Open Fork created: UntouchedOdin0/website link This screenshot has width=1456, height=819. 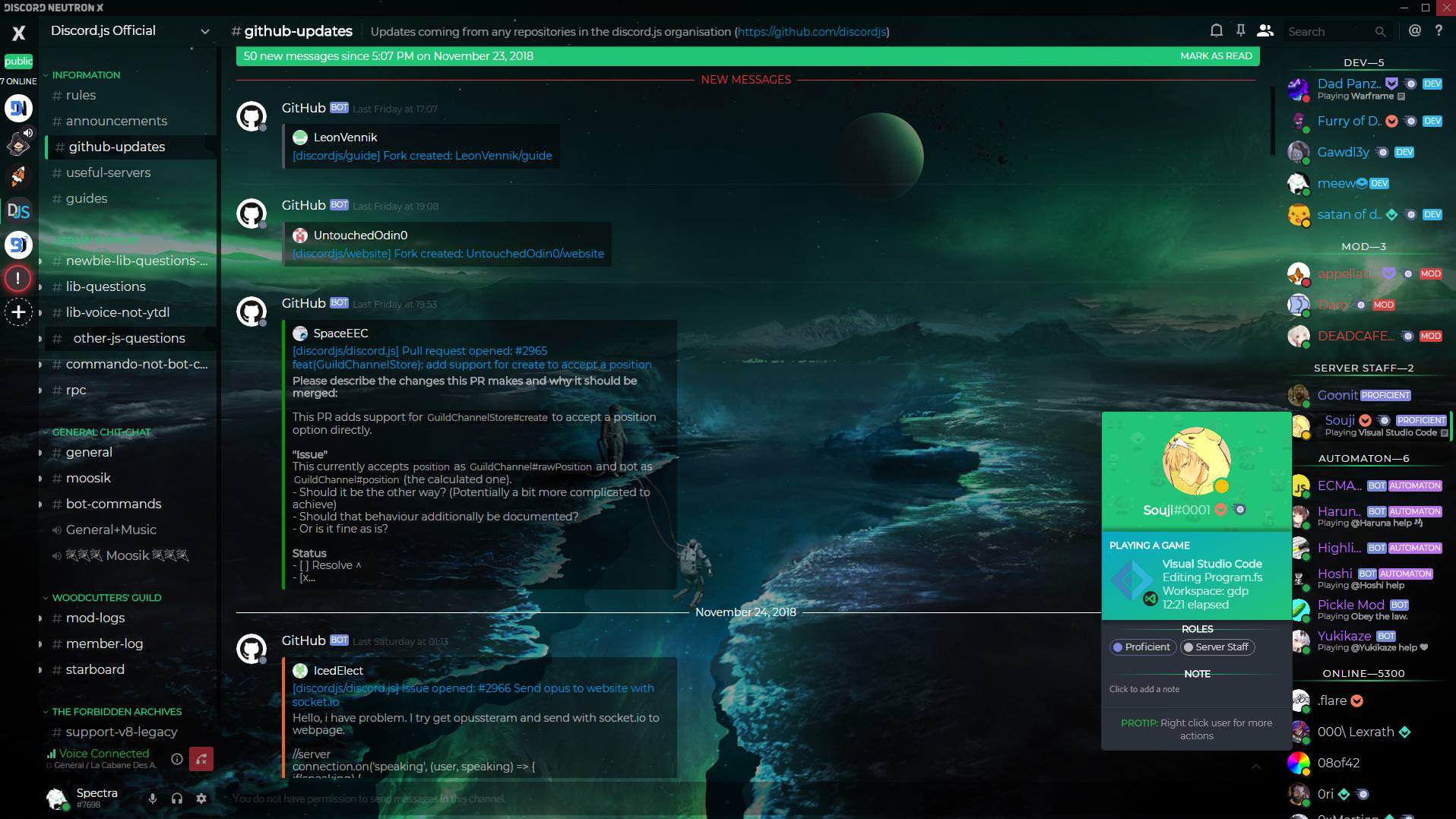(x=448, y=254)
